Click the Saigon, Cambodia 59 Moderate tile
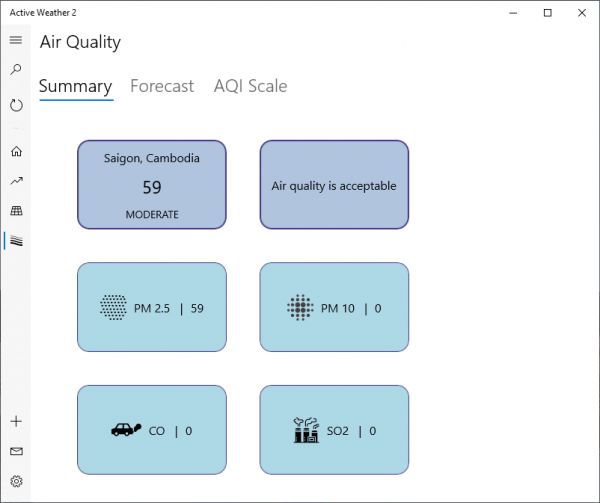Viewport: 600px width, 503px height. 152,185
